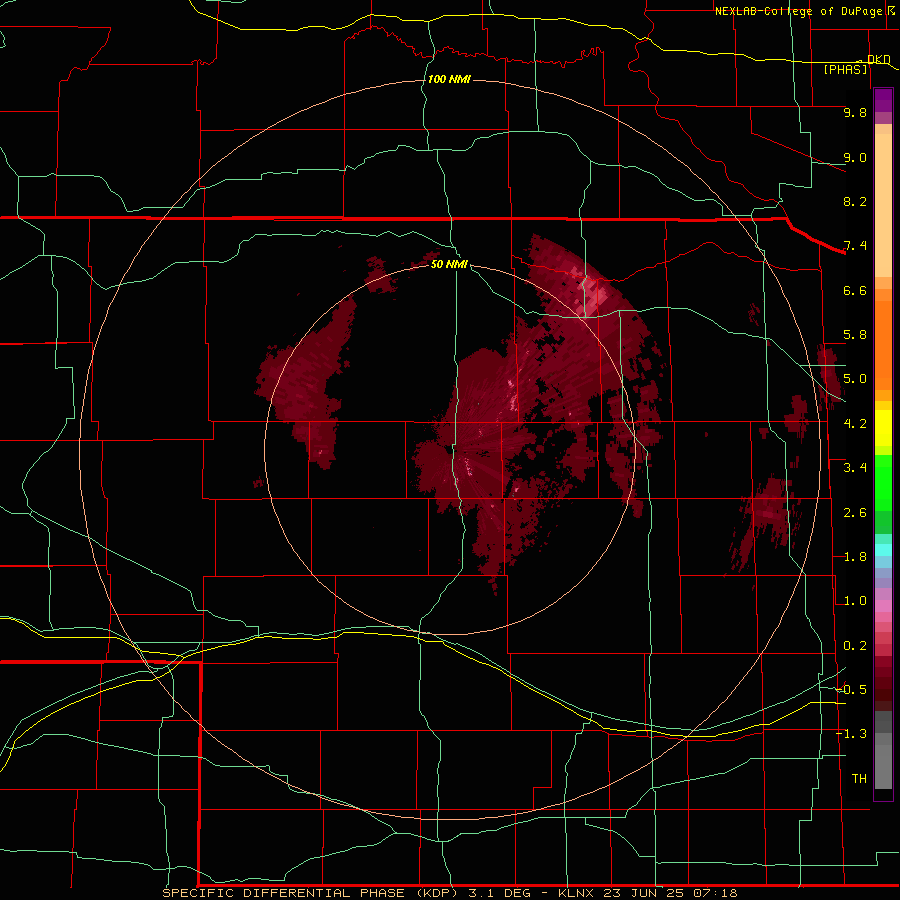Click the 1.8 value on the color scale
Viewport: 900px width, 900px height.
(855, 557)
